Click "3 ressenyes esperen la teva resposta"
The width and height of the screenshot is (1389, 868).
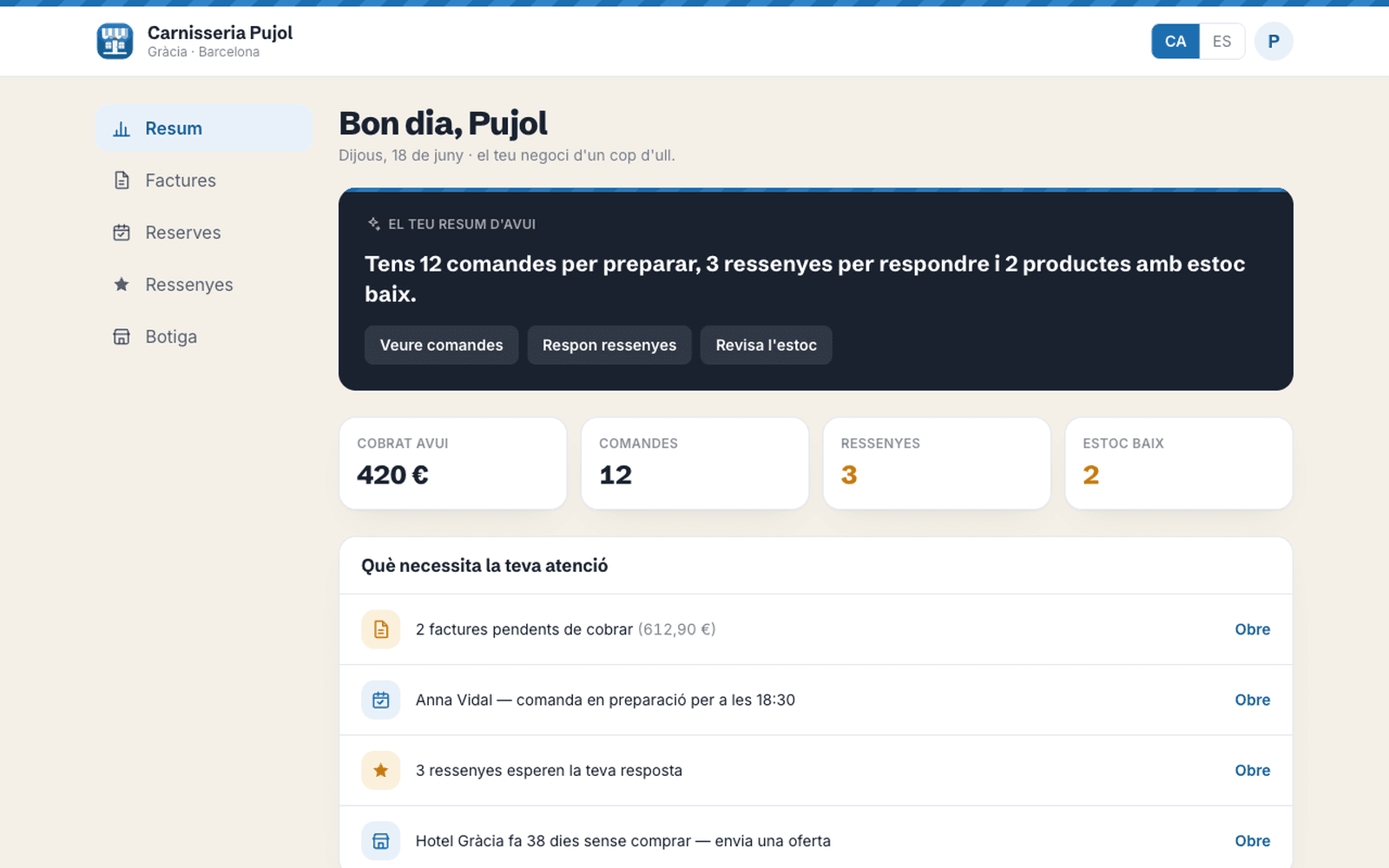click(x=549, y=770)
